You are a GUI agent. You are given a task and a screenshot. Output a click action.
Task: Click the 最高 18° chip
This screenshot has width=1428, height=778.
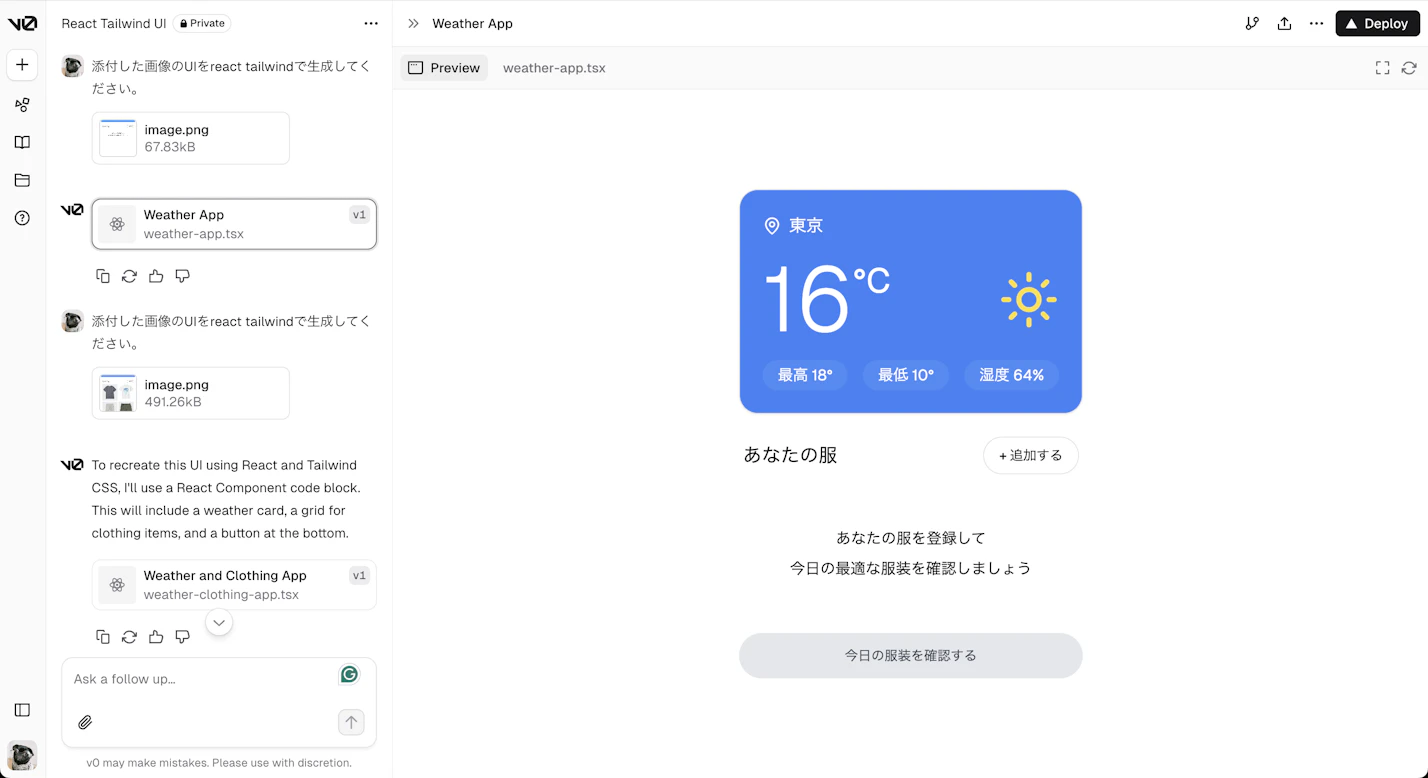pos(805,375)
